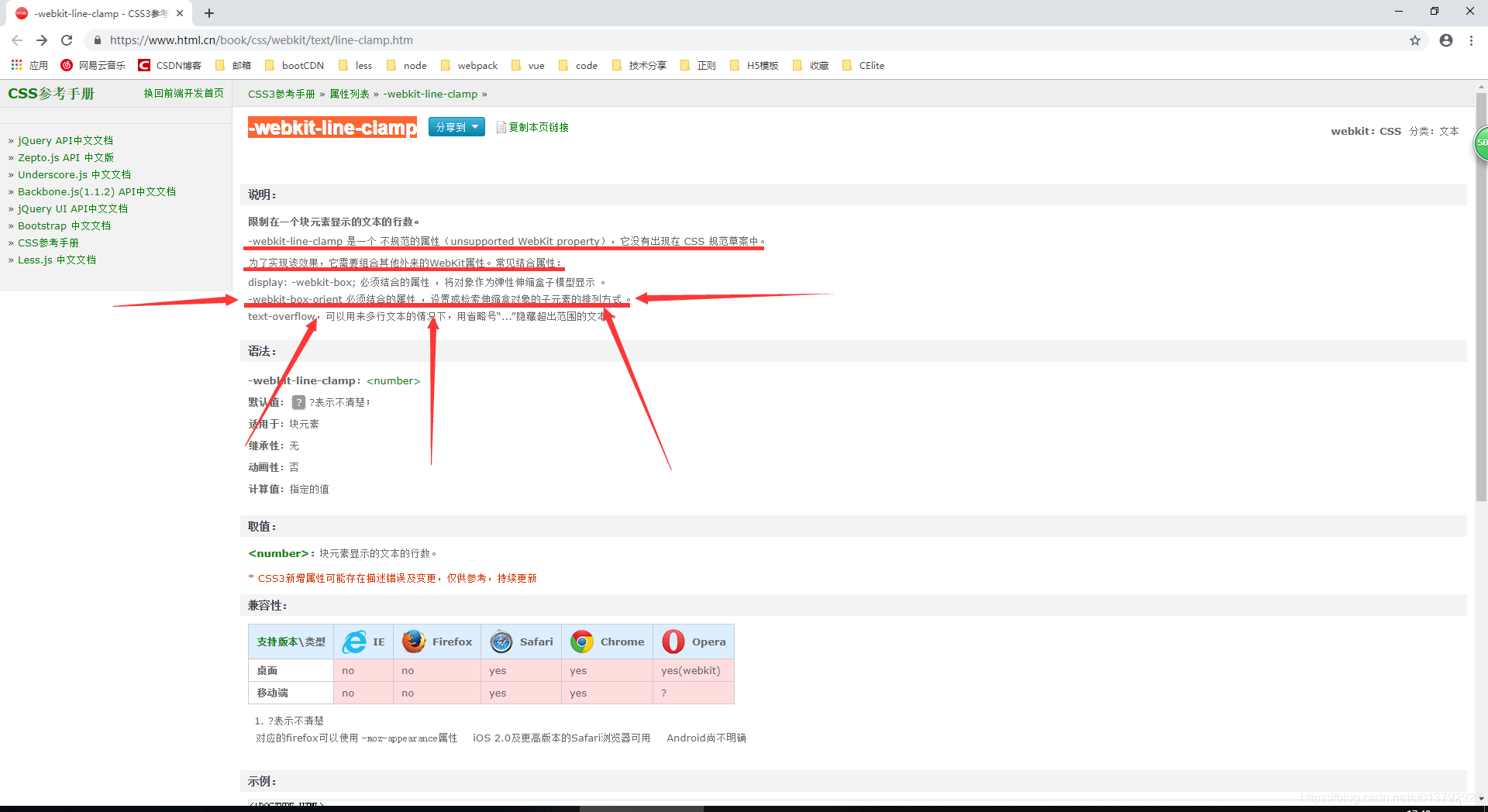Expand the 分享到 share dropdown

click(x=456, y=127)
